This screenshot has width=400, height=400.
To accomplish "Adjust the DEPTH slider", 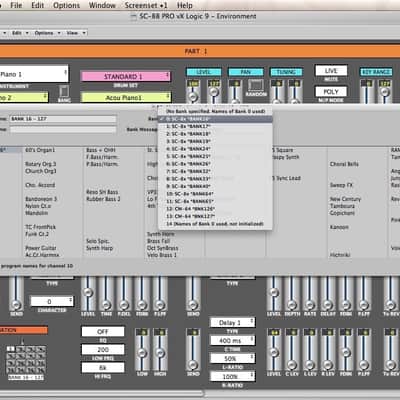I will click(292, 295).
